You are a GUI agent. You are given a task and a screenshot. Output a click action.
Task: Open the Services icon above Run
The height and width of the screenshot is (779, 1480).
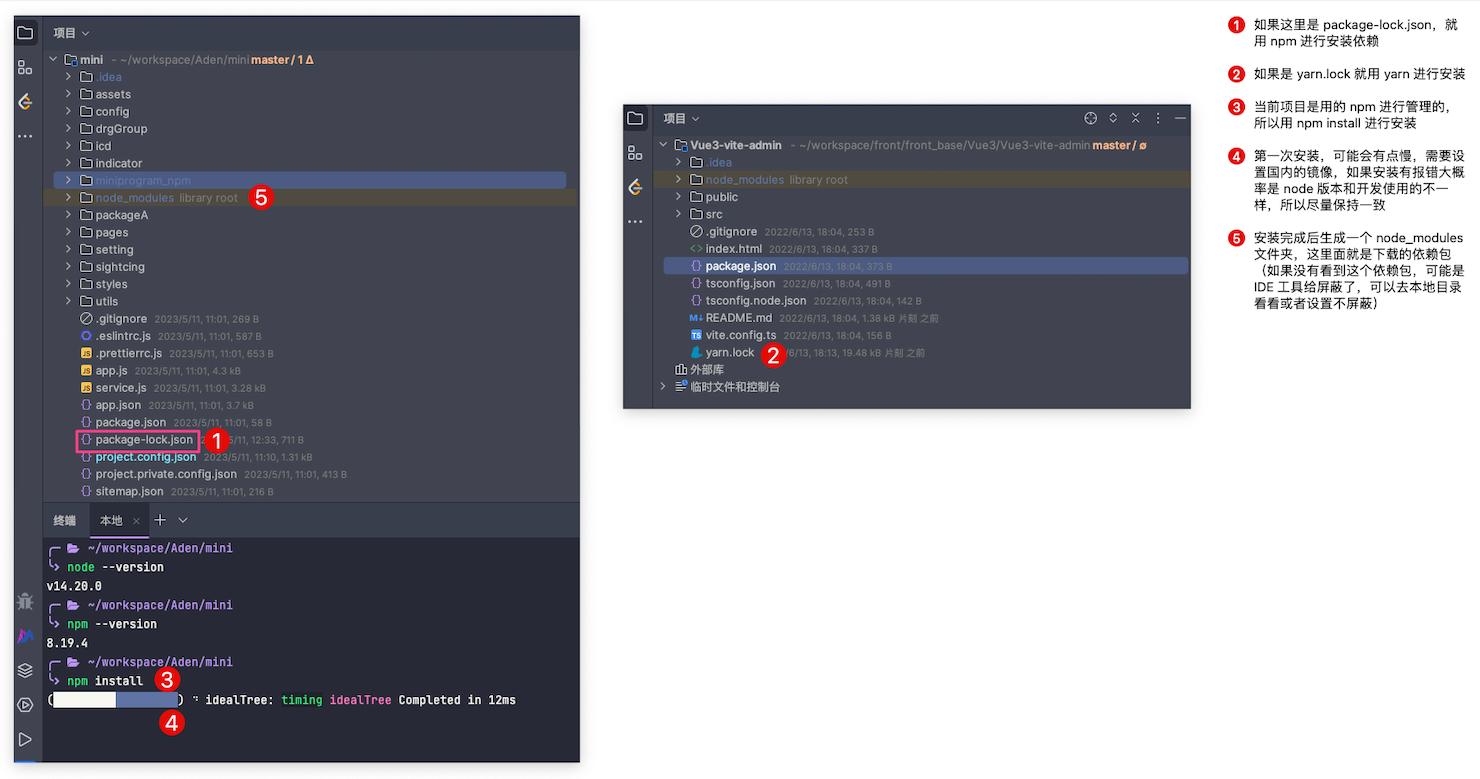click(x=25, y=705)
